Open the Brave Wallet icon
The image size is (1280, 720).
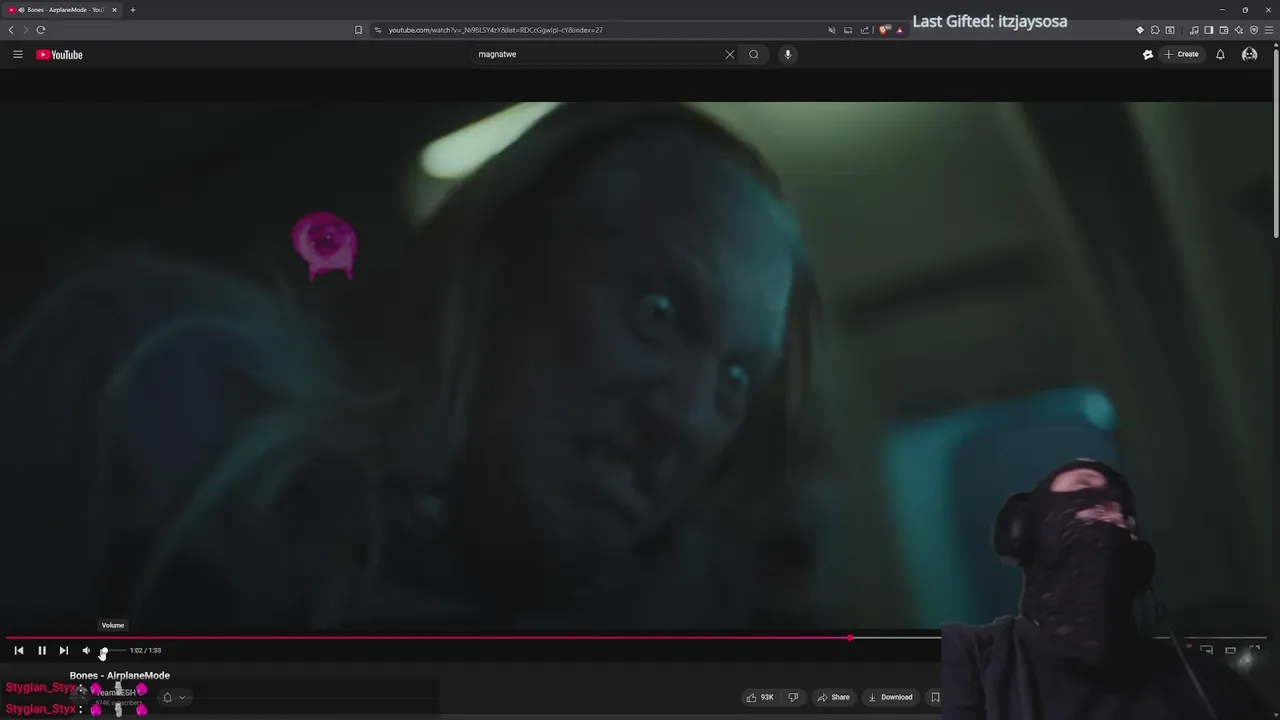coord(1223,30)
